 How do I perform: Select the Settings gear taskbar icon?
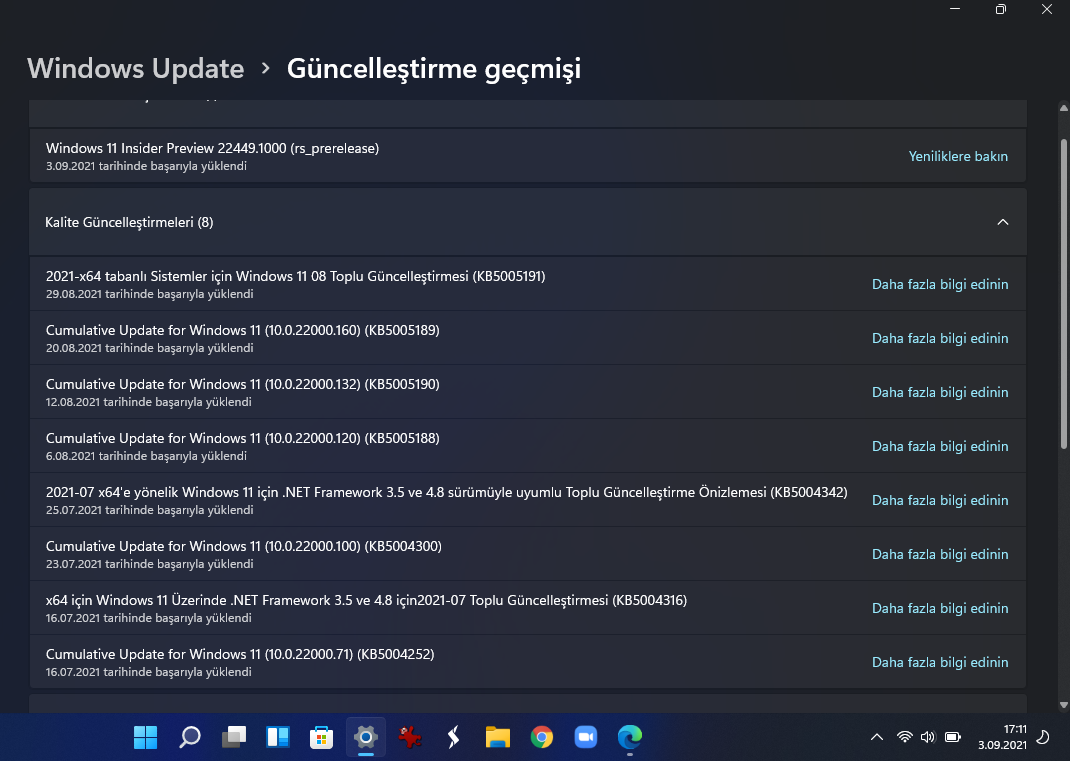click(x=366, y=736)
